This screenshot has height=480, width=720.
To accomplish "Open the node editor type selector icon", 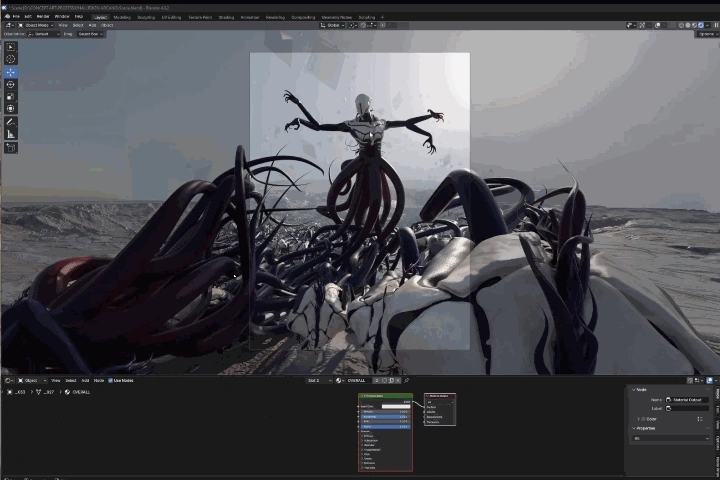I will [9, 380].
